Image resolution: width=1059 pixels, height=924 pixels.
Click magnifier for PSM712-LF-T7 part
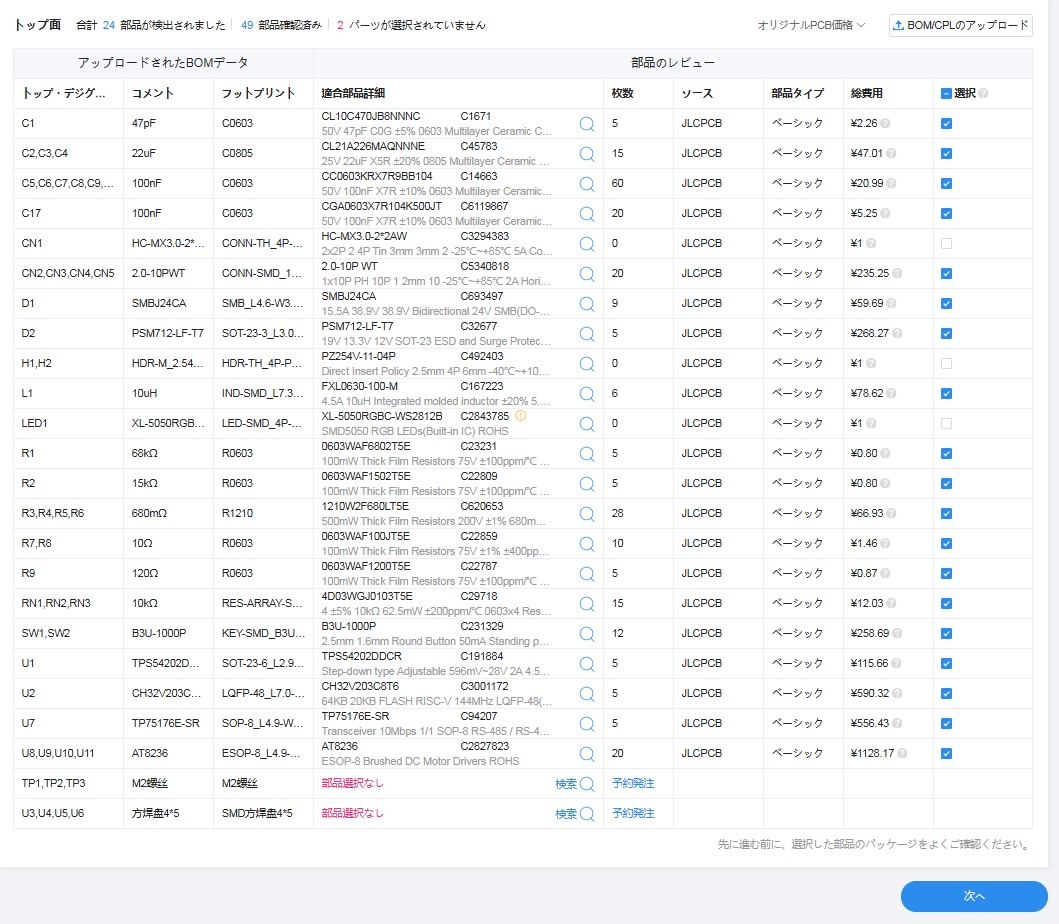tap(587, 334)
